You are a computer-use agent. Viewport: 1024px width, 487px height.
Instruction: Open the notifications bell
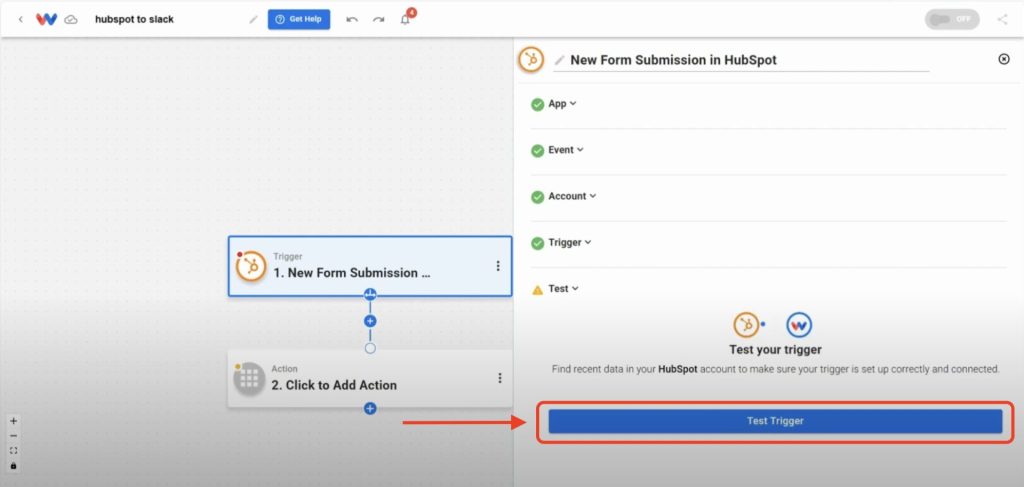tap(406, 19)
